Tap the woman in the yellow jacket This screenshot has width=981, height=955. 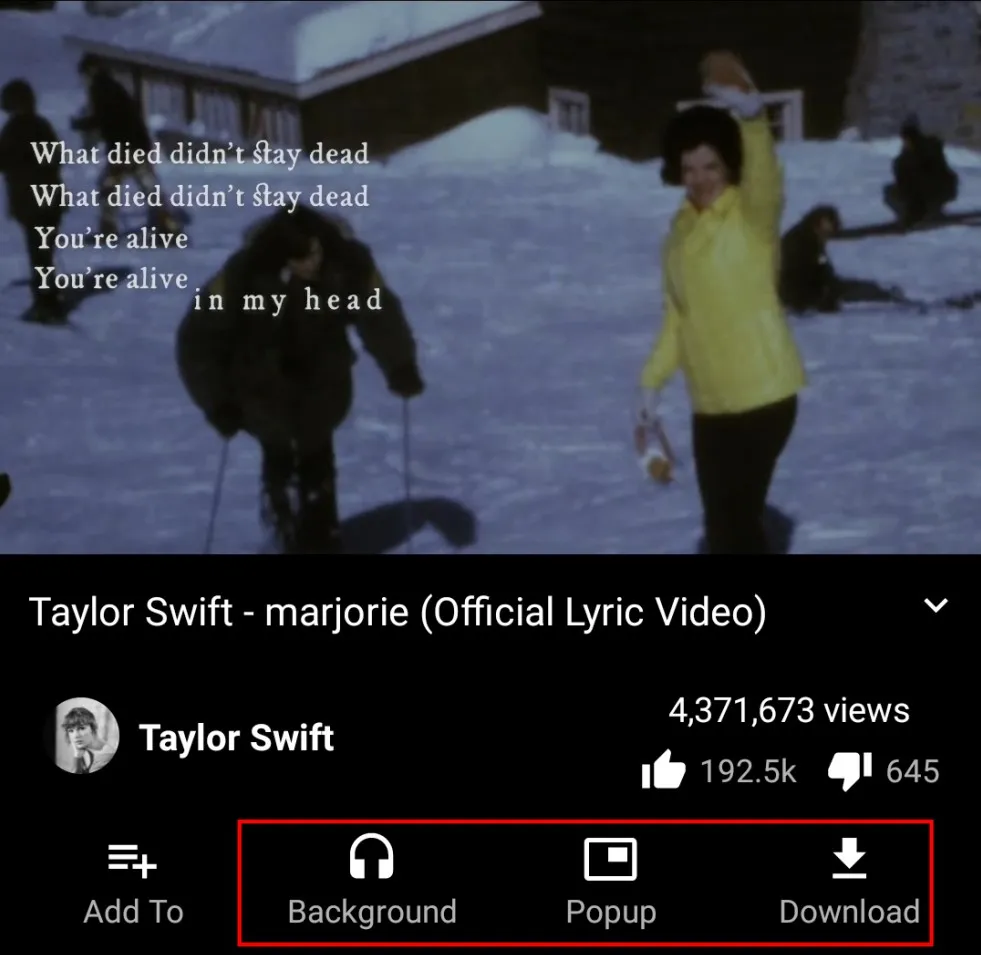pos(722,300)
